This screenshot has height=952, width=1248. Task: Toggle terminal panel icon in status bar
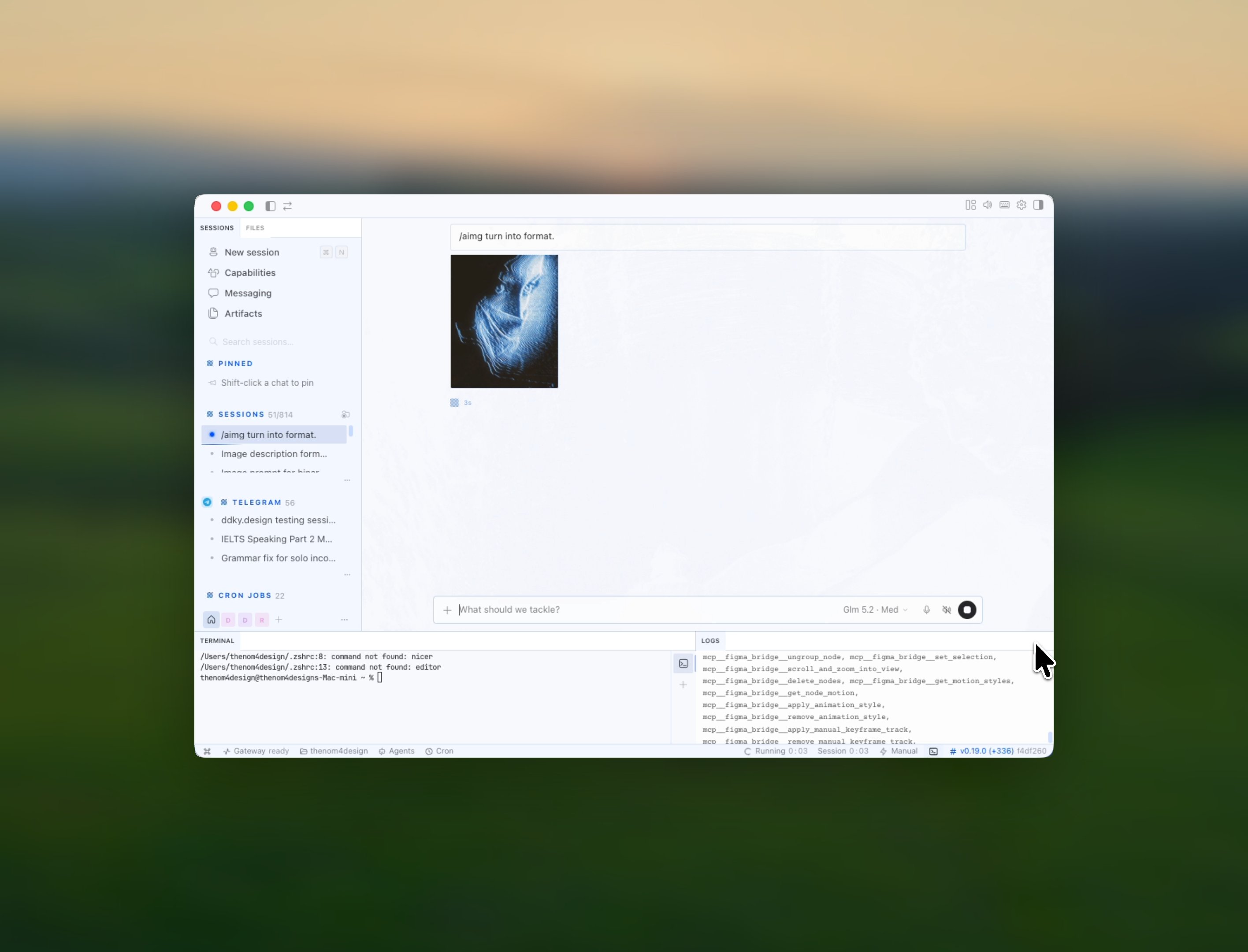pyautogui.click(x=934, y=751)
